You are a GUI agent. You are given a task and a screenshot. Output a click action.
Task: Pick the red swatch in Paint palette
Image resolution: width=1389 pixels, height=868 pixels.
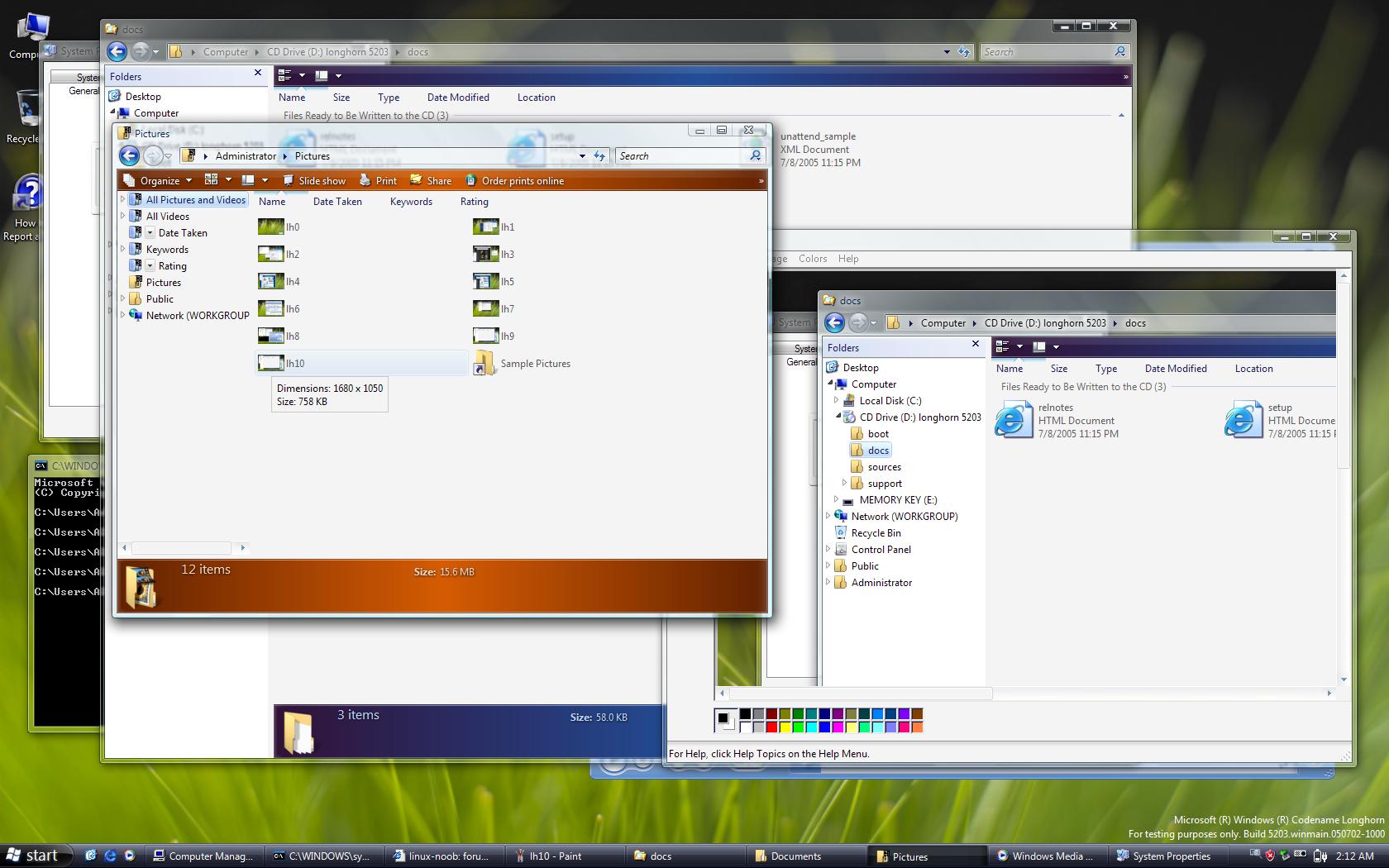771,727
